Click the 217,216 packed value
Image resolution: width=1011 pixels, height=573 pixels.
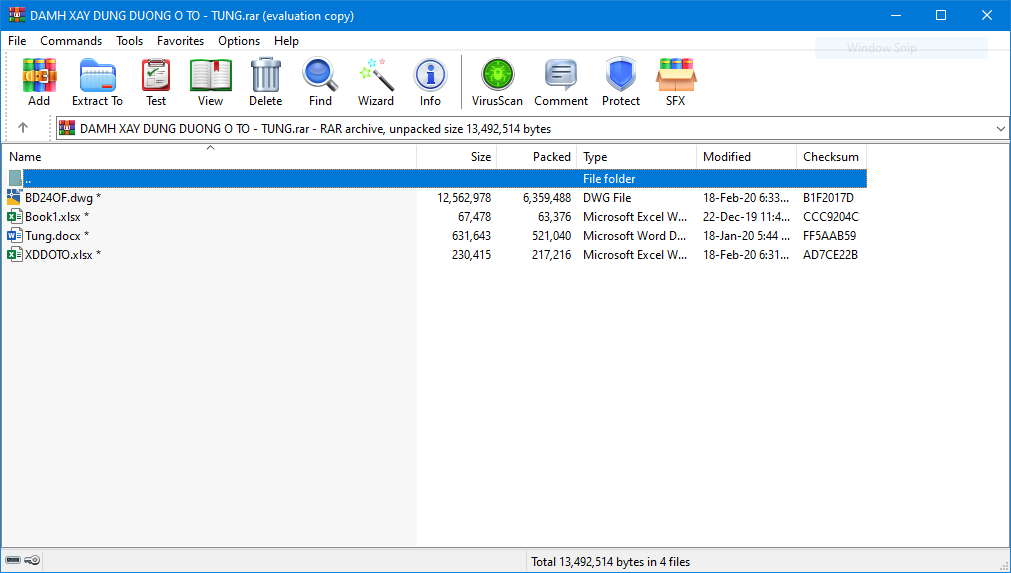(x=552, y=255)
